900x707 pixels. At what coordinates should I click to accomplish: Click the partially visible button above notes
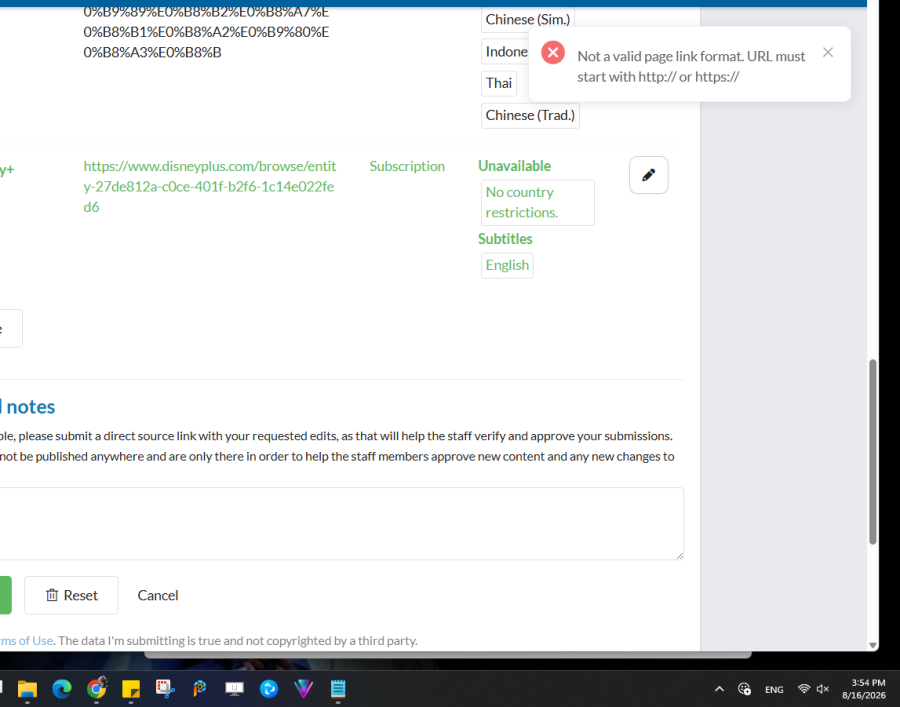(11, 328)
